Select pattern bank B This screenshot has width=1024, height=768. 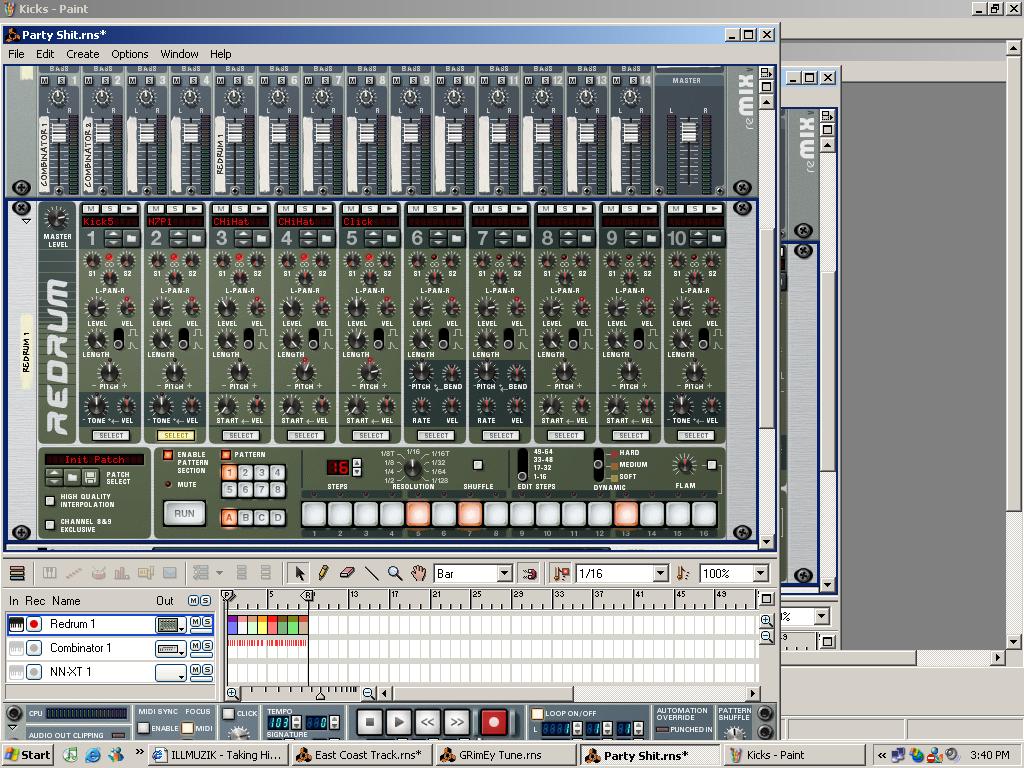246,518
